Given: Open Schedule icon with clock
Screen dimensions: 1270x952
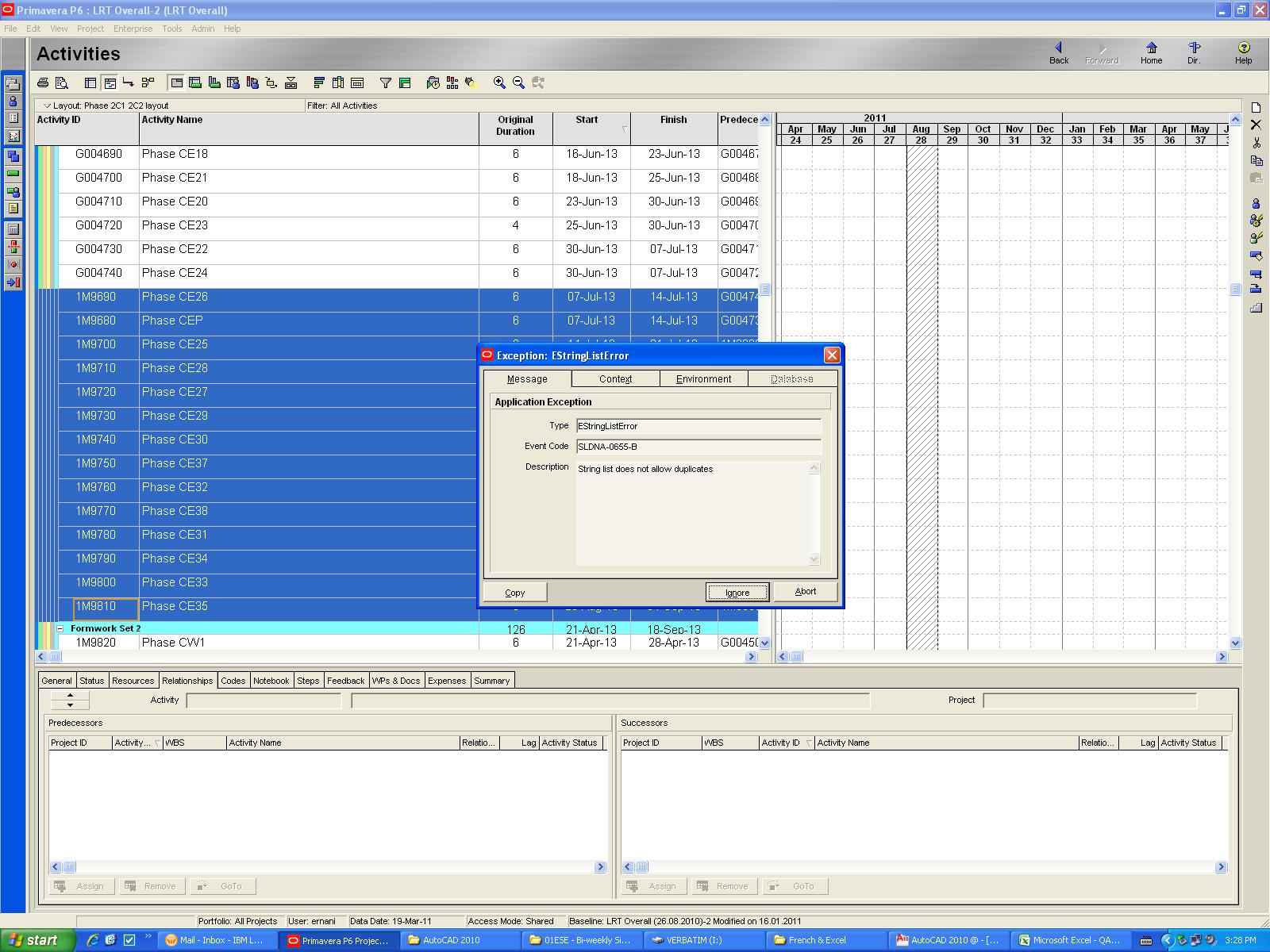Looking at the screenshot, I should [433, 83].
